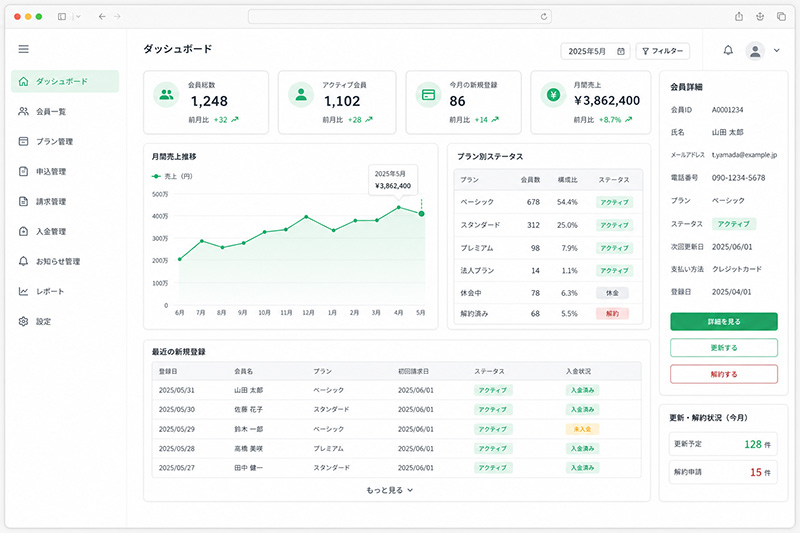Click the browser share icon

(x=739, y=16)
